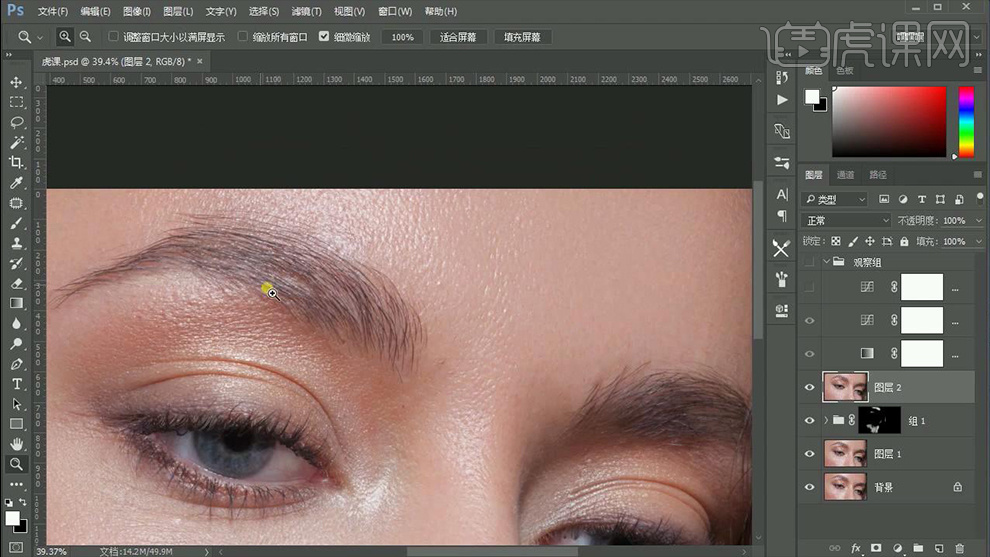This screenshot has width=990, height=557.
Task: Select the Clone Stamp tool
Action: [16, 243]
